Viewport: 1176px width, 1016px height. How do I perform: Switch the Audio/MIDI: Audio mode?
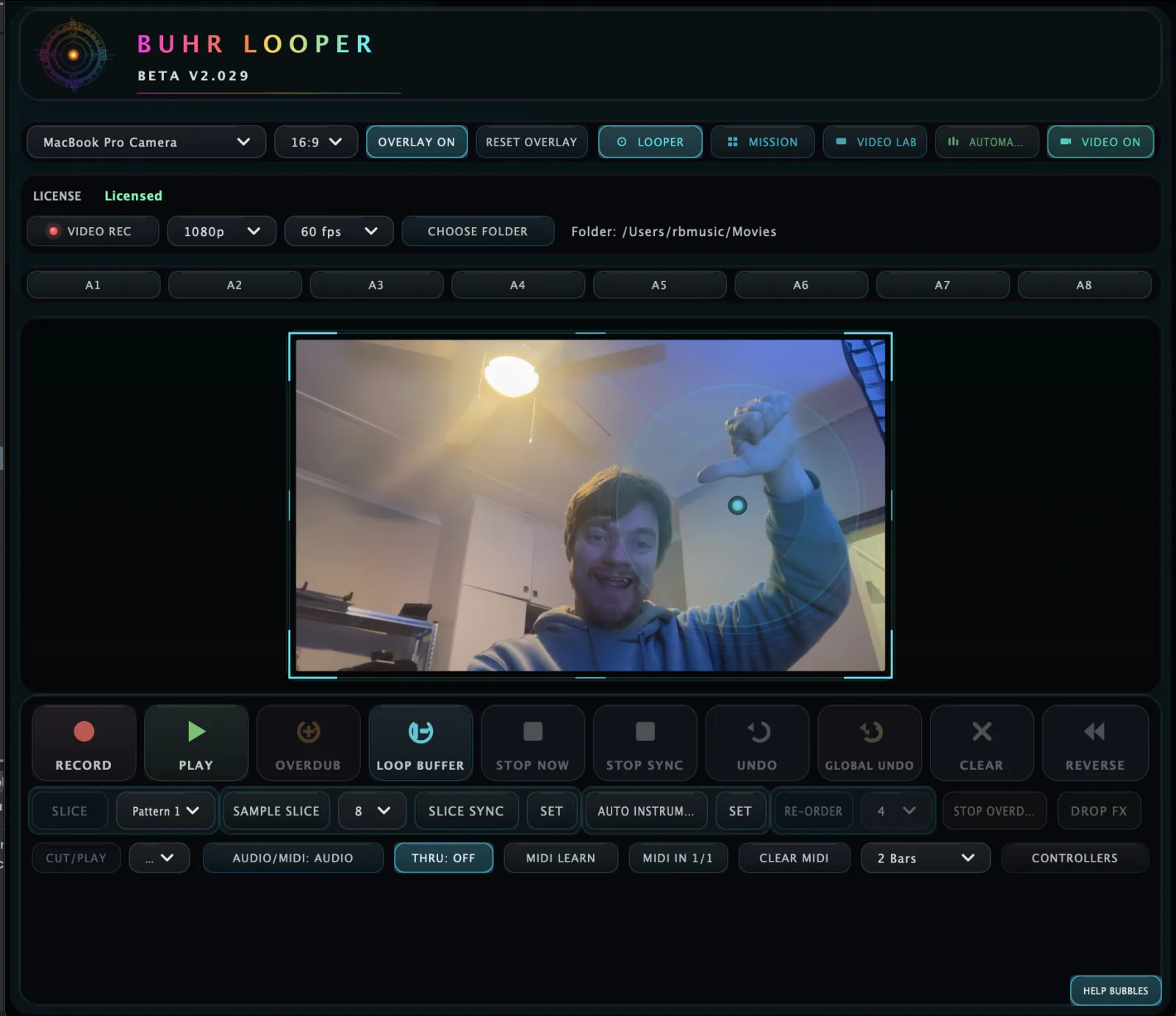point(293,858)
